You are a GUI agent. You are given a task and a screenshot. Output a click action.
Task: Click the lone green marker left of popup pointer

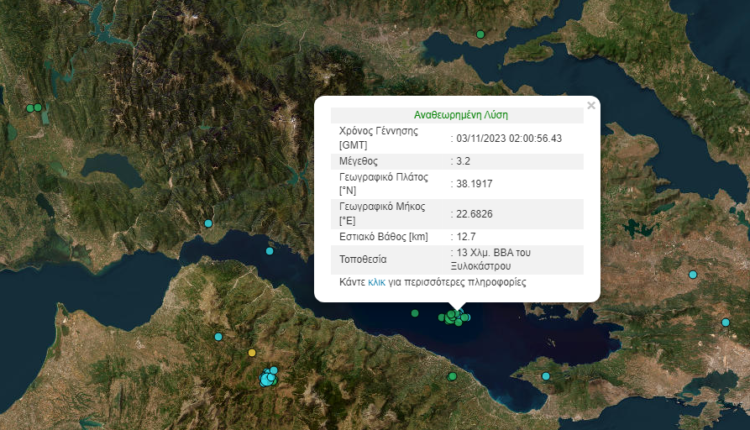pos(414,313)
